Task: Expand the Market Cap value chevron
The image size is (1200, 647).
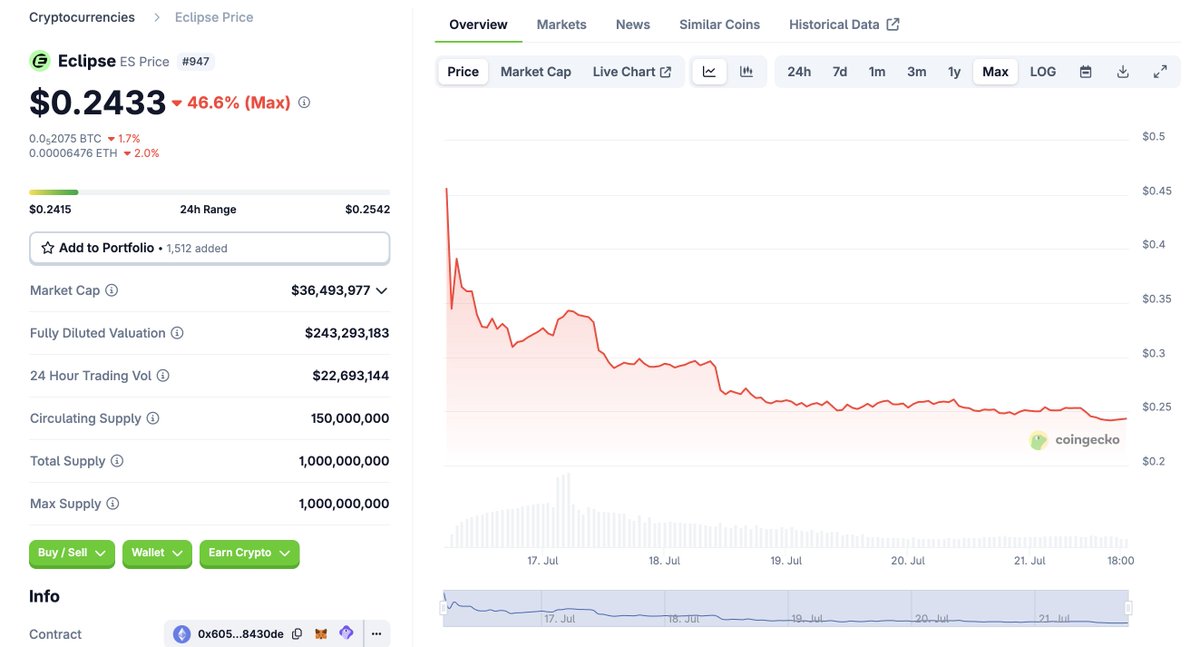Action: [381, 291]
